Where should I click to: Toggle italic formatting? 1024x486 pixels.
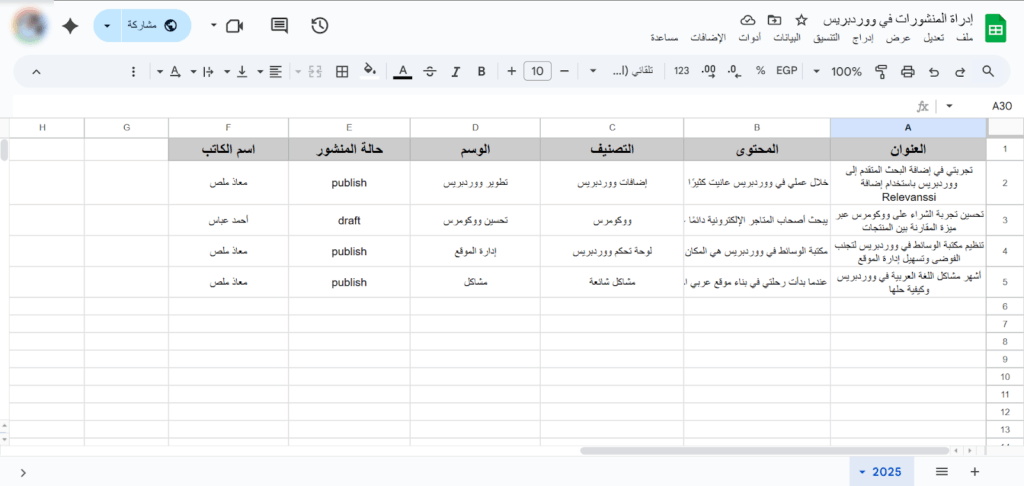tap(456, 71)
